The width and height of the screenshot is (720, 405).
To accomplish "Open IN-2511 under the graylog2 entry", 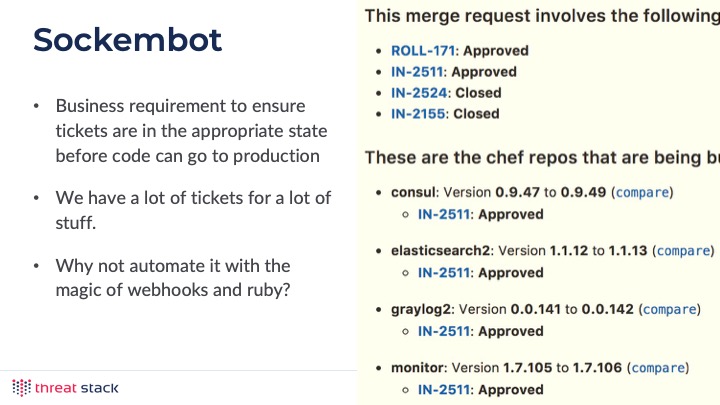I will 444,331.
